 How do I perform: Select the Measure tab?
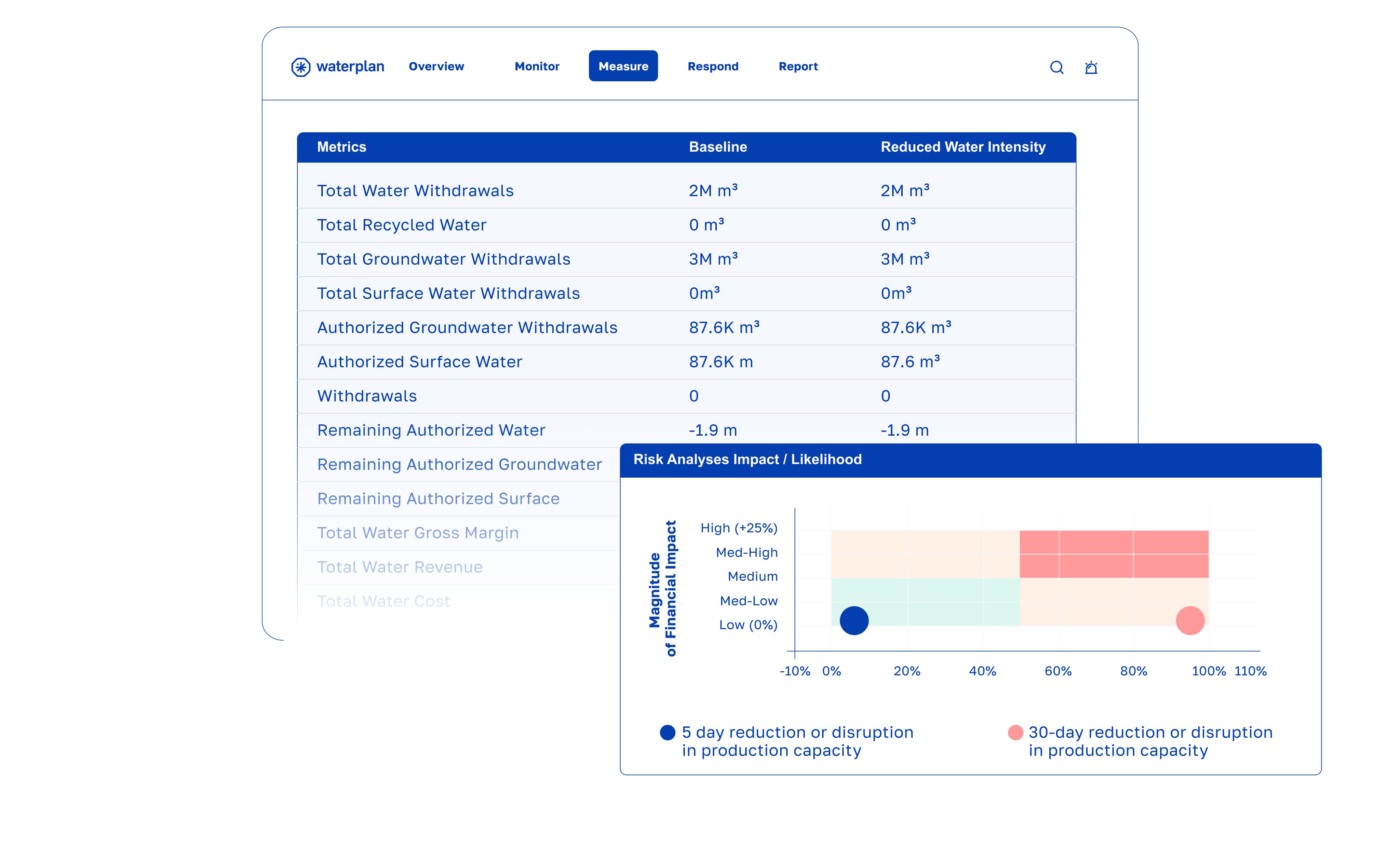623,67
